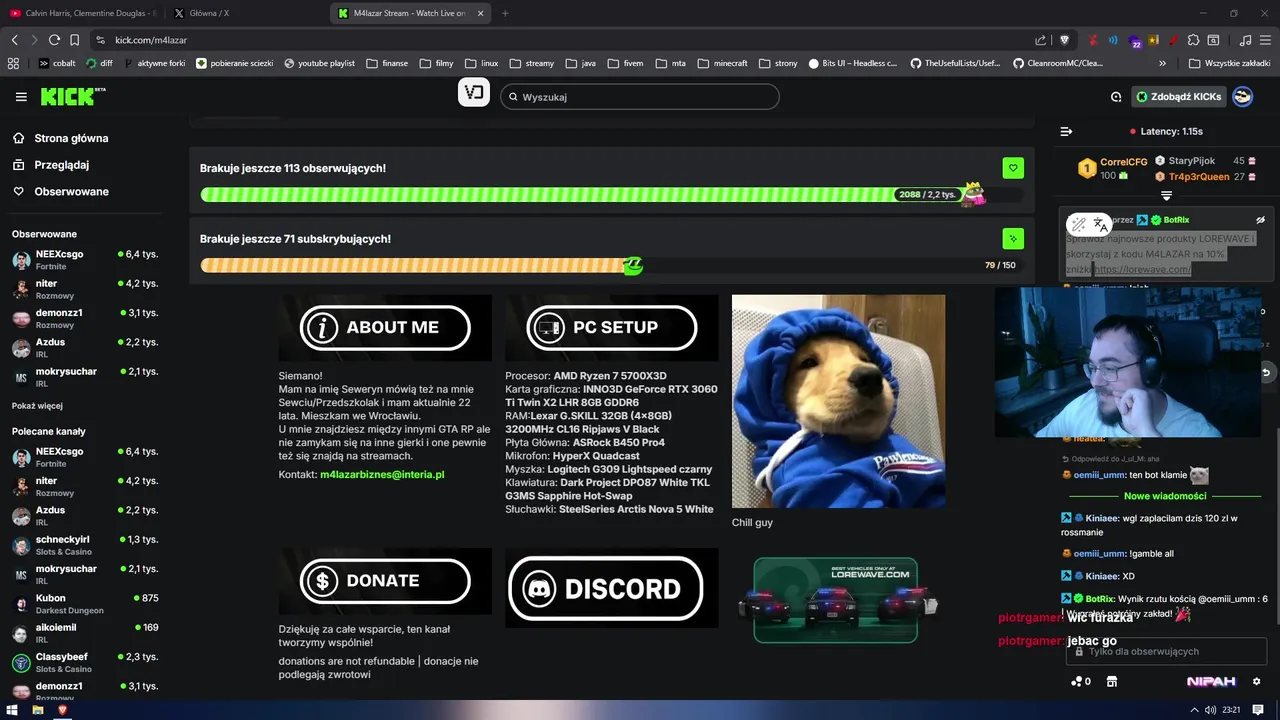Image resolution: width=1280 pixels, height=720 pixels.
Task: Open the LOREWAVE.COM vehicles banner
Action: 838,600
